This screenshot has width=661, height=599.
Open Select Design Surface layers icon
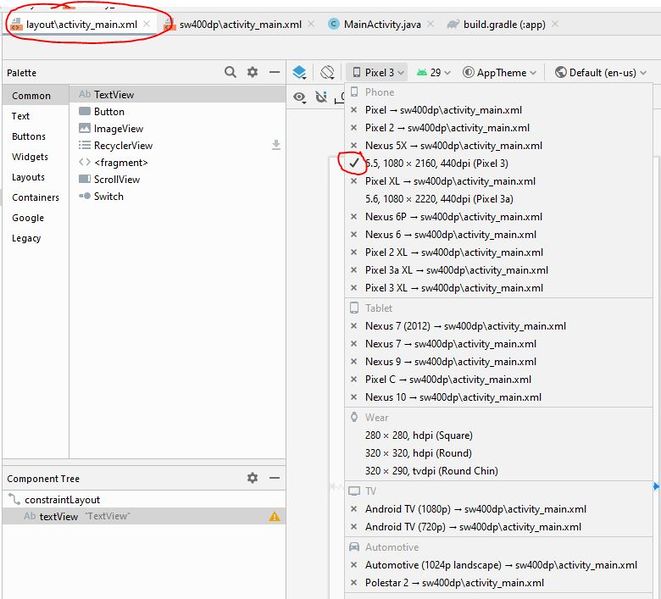[x=299, y=73]
